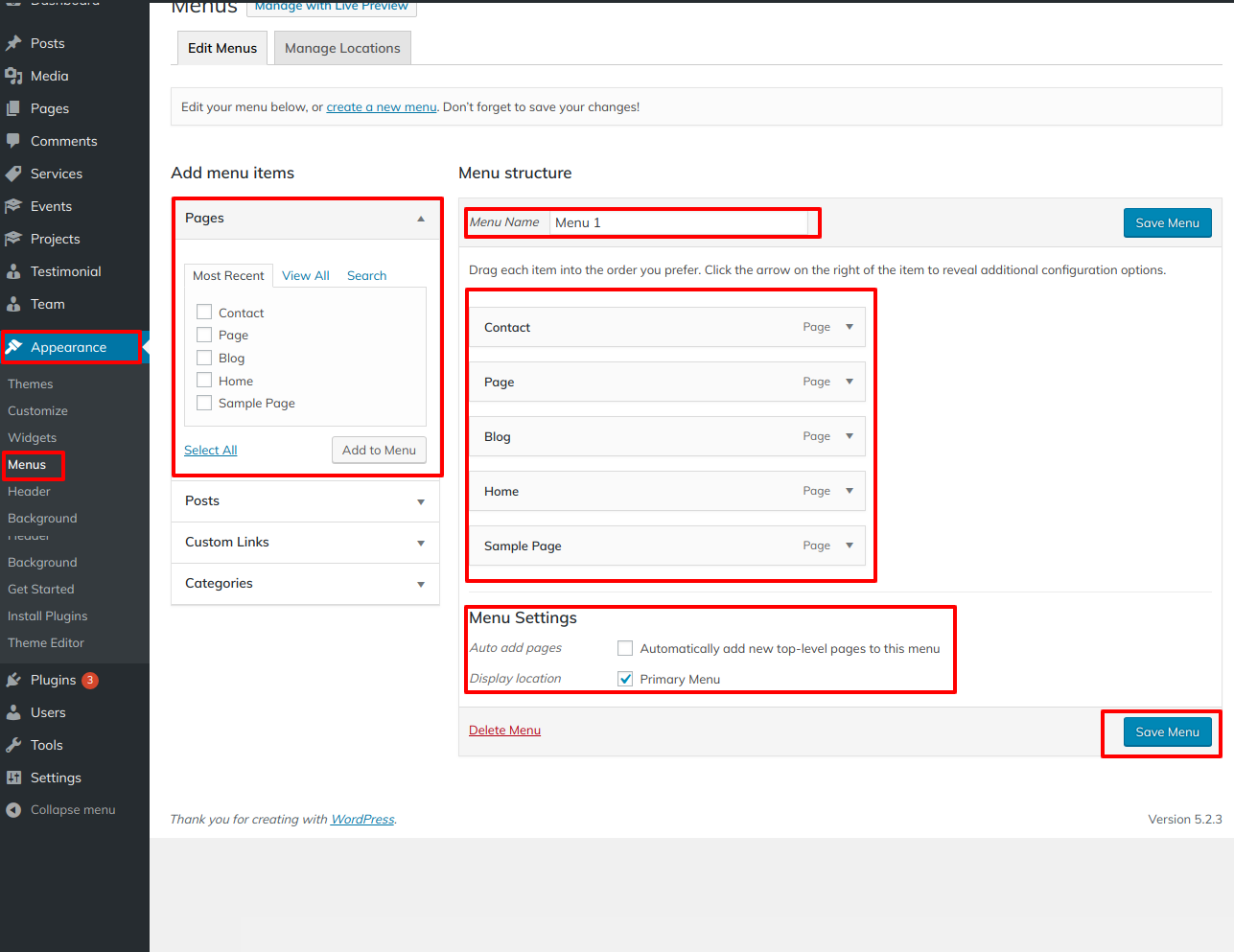The width and height of the screenshot is (1234, 952).
Task: Enable automatically add new top-level pages
Action: coord(625,649)
